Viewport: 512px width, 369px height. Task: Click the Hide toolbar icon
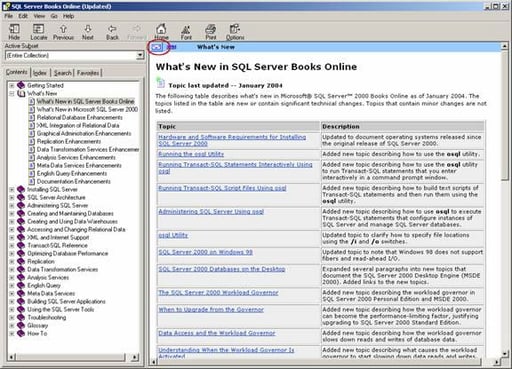[14, 29]
